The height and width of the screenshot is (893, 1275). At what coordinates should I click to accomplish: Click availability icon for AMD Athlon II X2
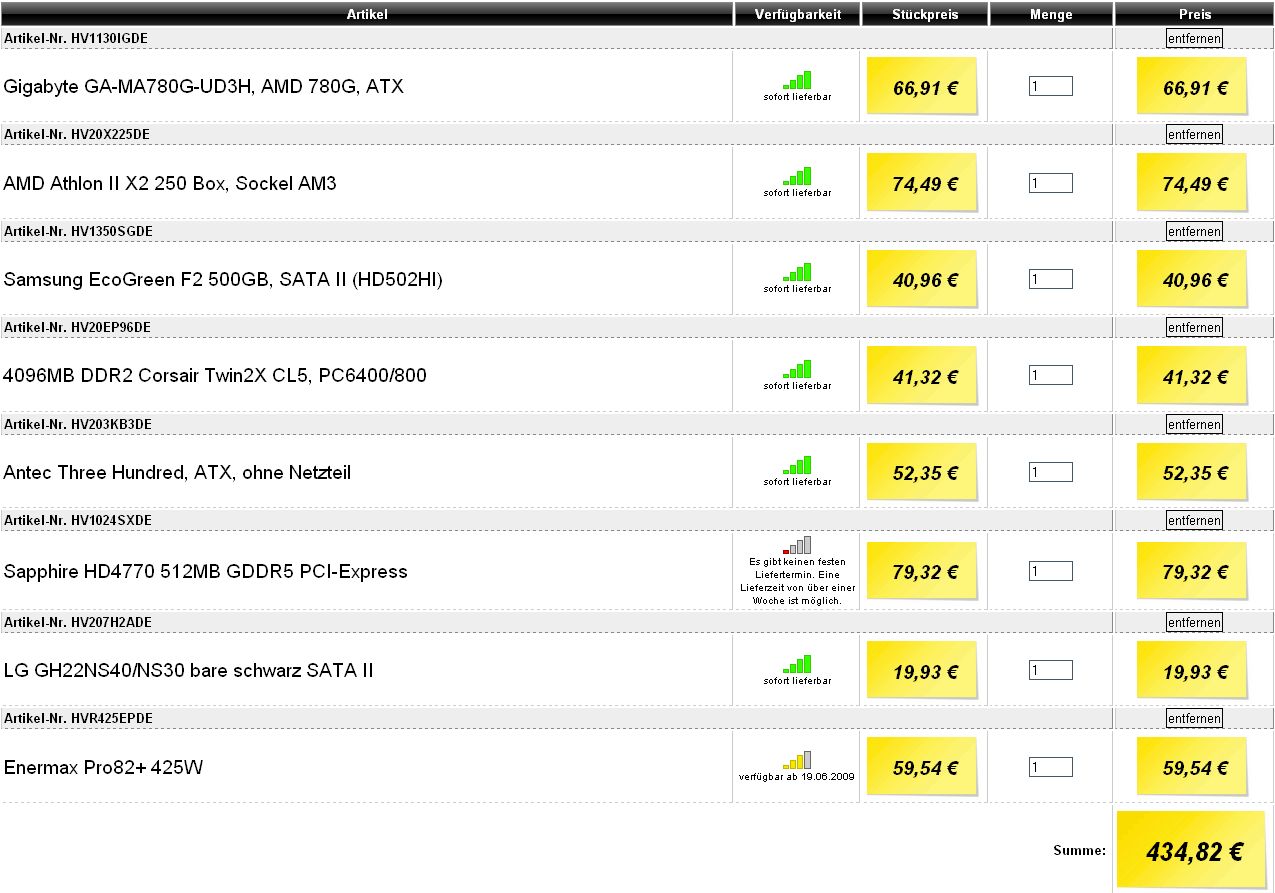[797, 176]
